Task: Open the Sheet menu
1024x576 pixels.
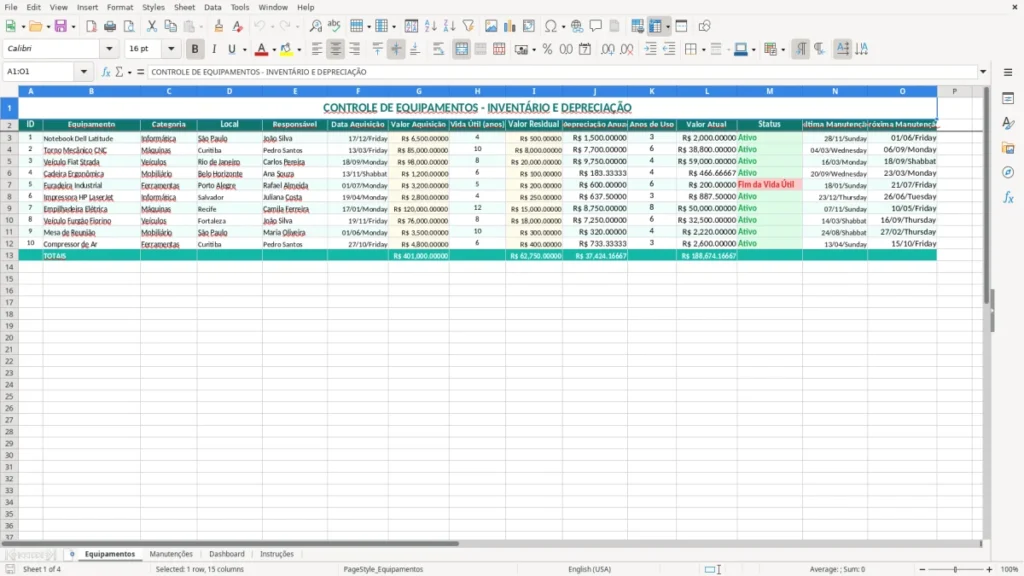Action: 184,7
